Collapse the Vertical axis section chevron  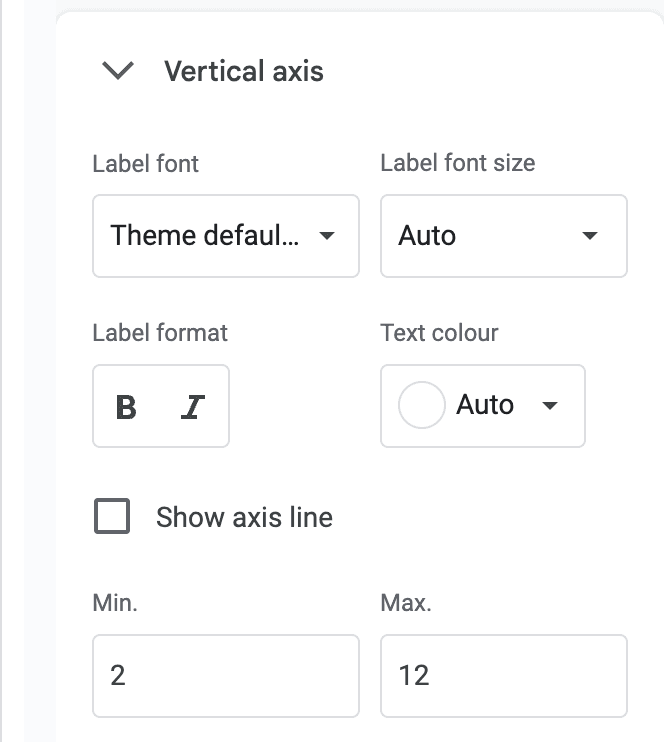point(118,71)
